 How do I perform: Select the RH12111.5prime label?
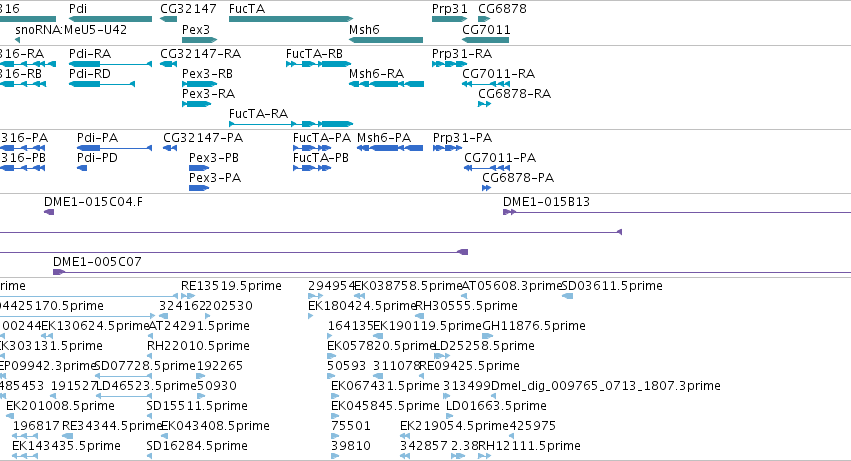coord(529,446)
